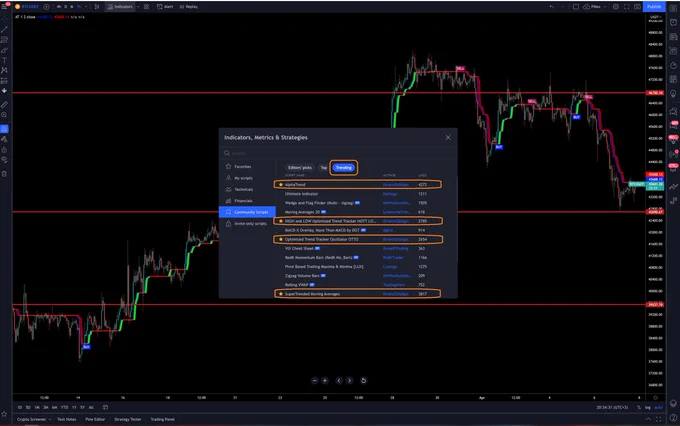Toggle lock all drawing tools
680x426 pixels.
coord(4,150)
